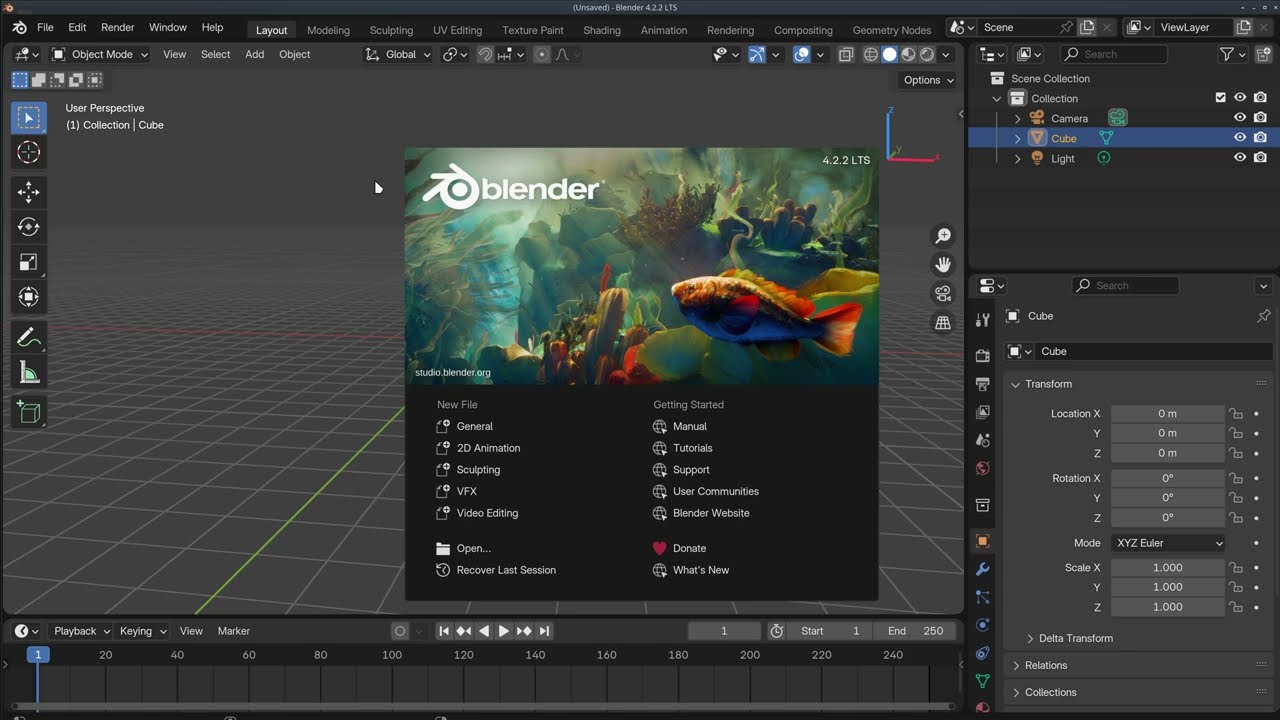Toggle snapping magnet in header
The width and height of the screenshot is (1280, 720).
485,55
